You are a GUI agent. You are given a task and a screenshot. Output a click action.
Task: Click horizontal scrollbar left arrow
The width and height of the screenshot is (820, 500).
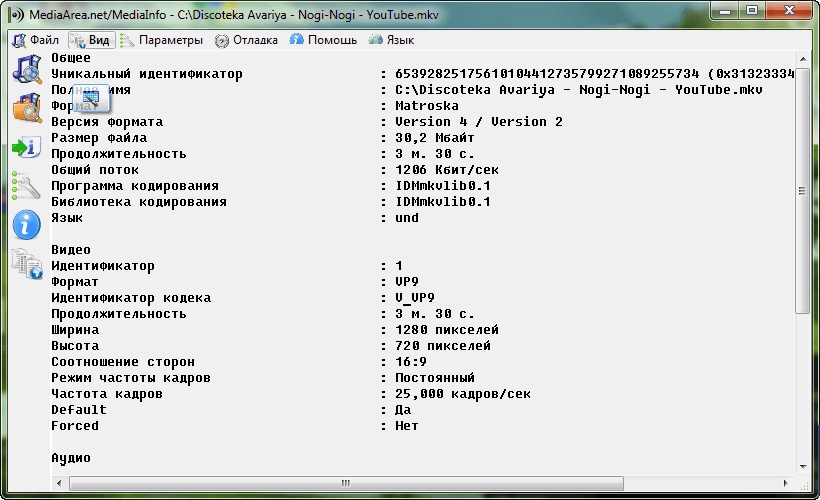(x=59, y=483)
